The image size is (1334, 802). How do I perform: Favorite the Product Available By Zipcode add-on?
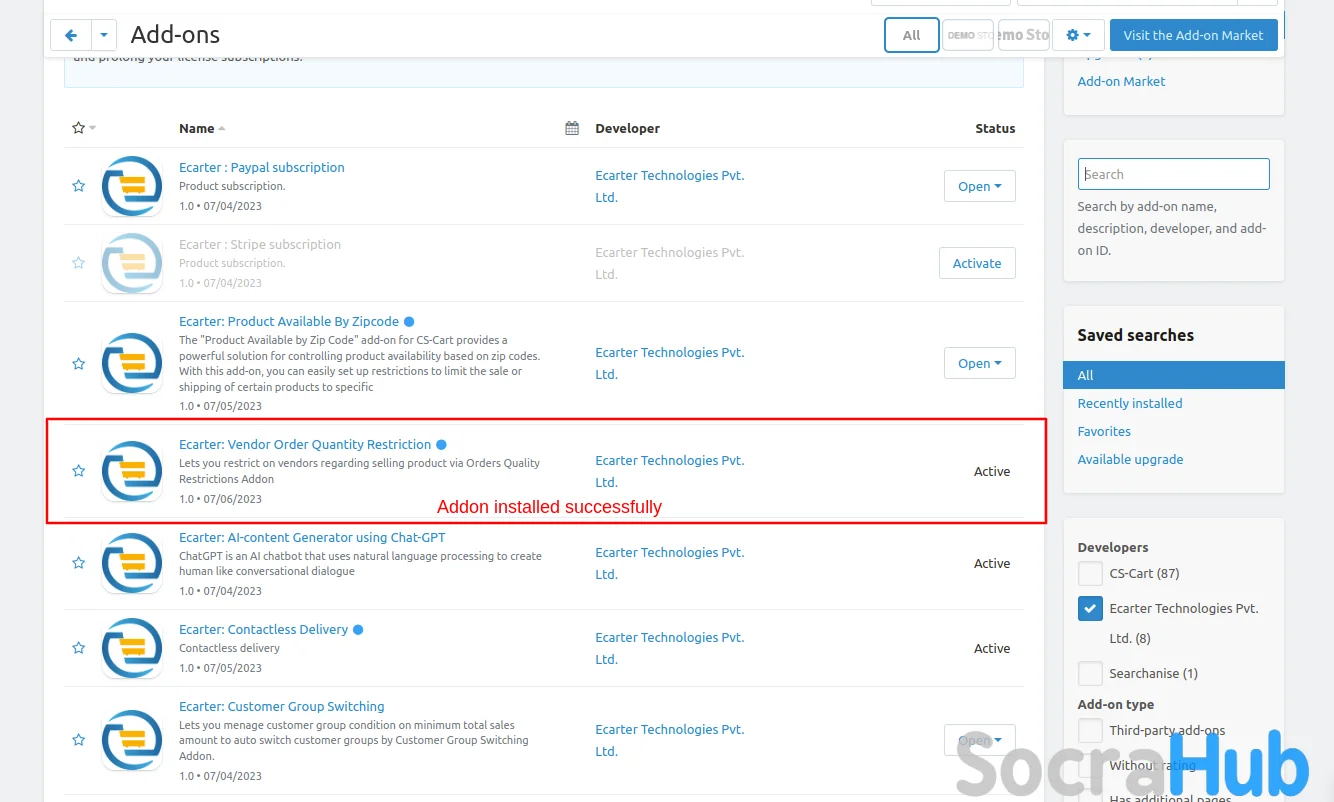click(x=78, y=363)
